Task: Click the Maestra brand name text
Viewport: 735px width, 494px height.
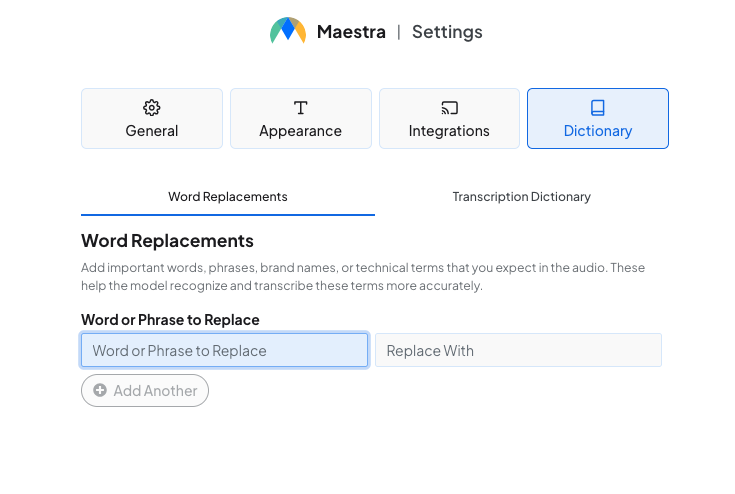Action: [351, 32]
